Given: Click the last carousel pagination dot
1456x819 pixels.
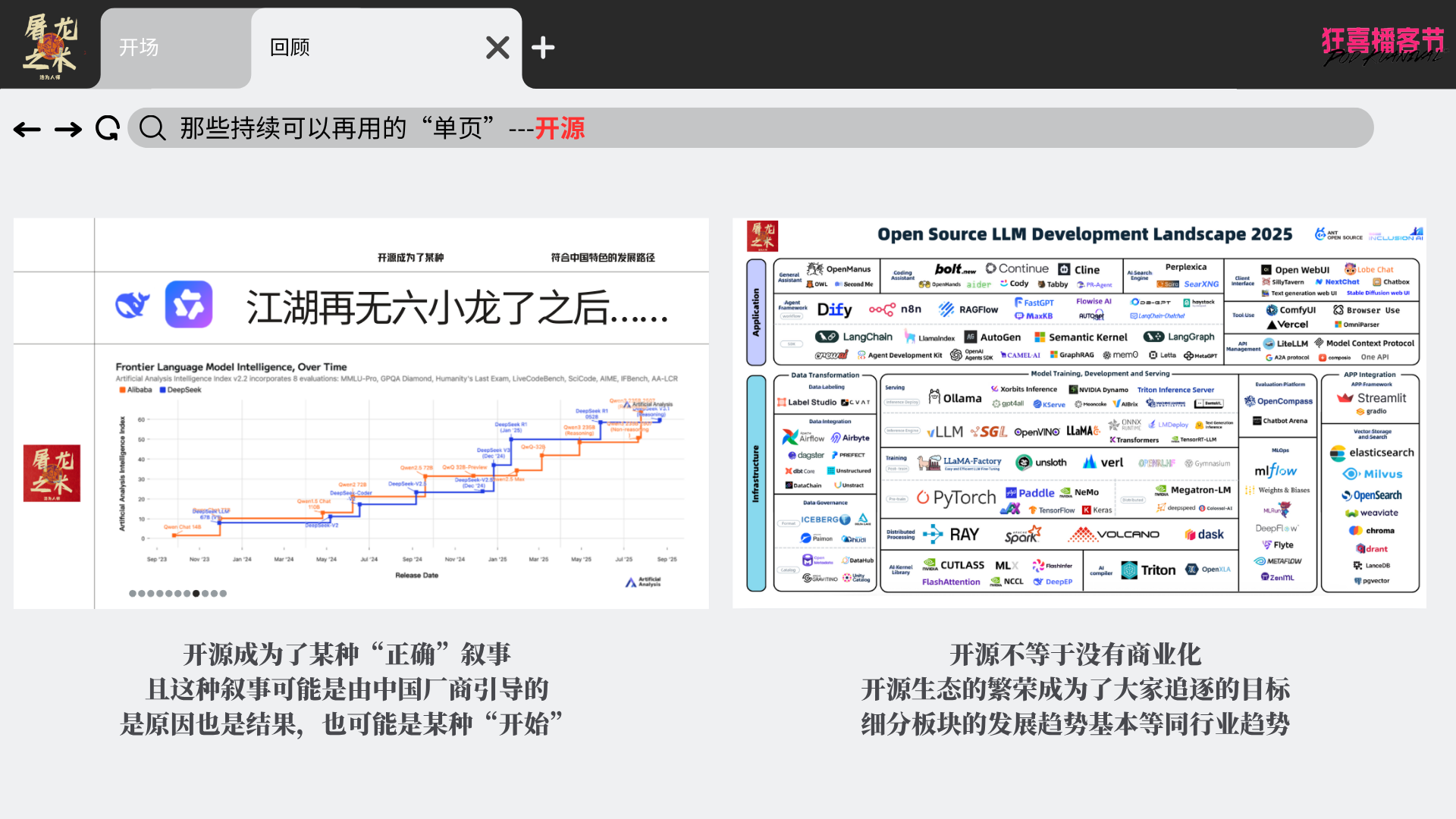Looking at the screenshot, I should pyautogui.click(x=223, y=594).
